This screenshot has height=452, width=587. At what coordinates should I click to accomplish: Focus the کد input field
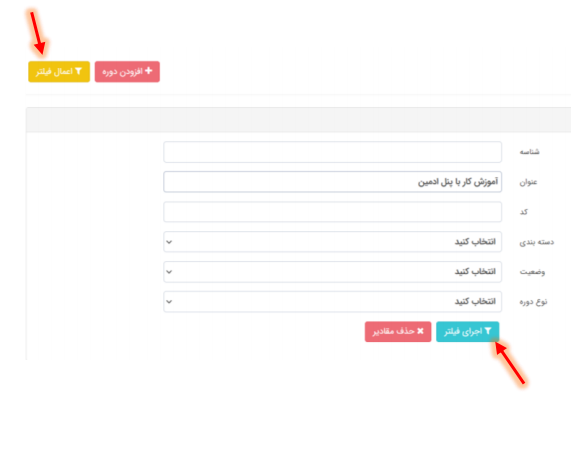[332, 212]
